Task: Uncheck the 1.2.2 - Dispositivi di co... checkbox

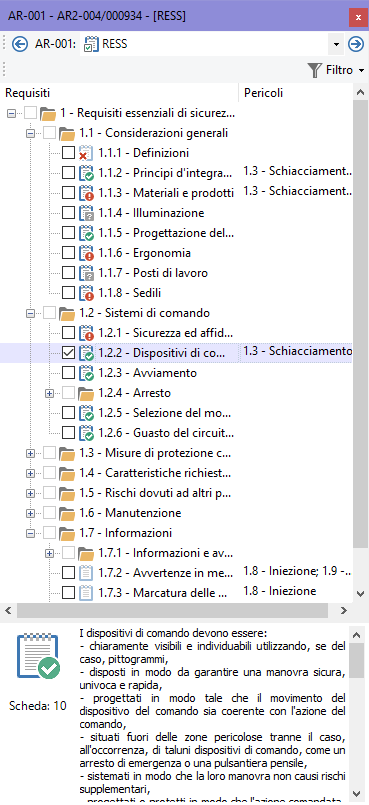Action: [69, 353]
